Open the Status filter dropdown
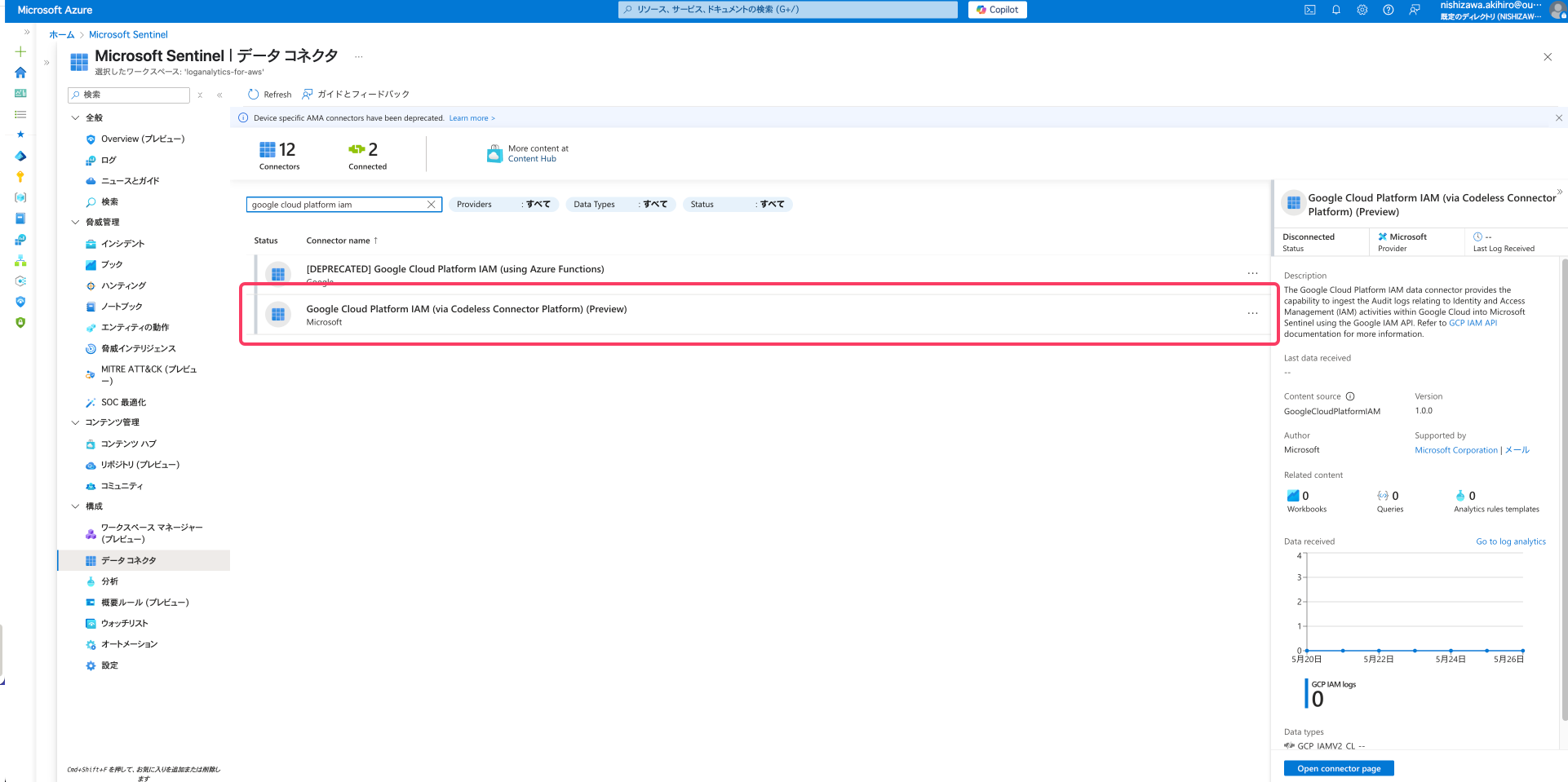 coord(737,205)
